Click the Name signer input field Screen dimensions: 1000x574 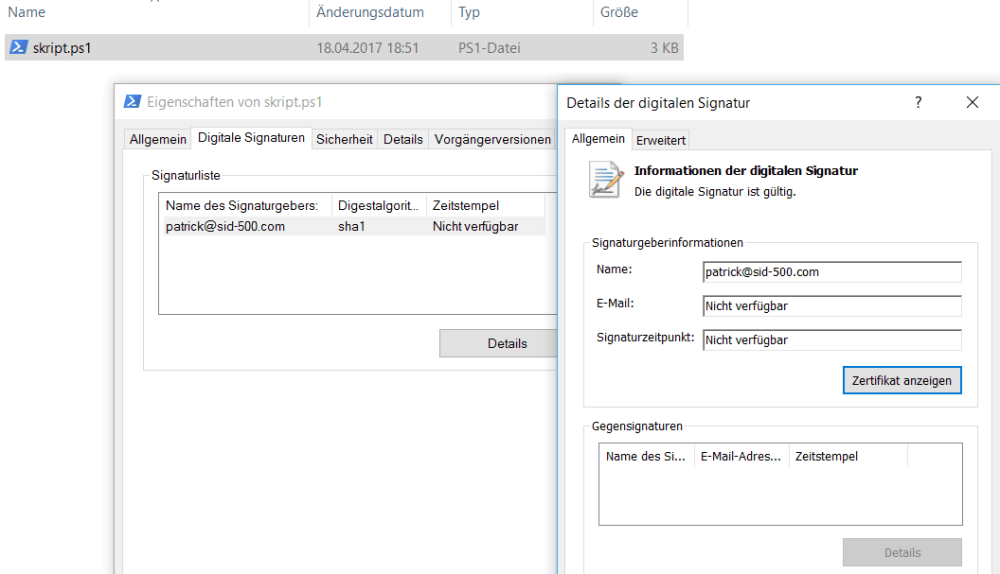831,272
